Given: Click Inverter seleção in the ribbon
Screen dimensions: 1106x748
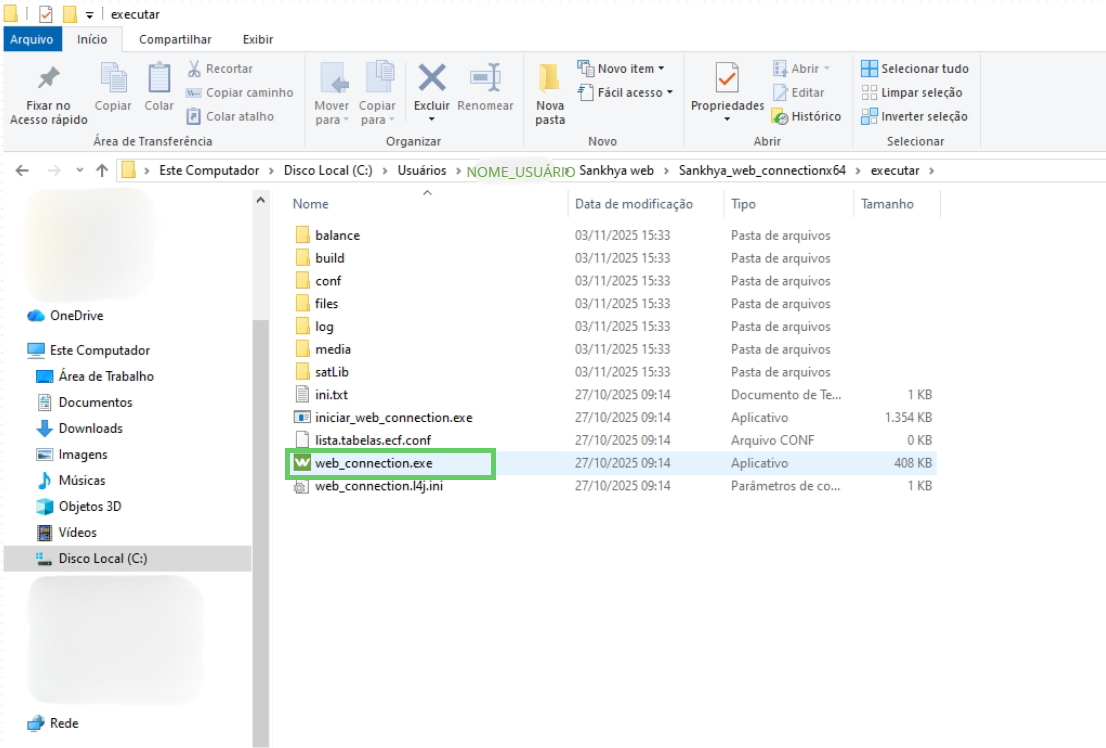Looking at the screenshot, I should [x=914, y=116].
